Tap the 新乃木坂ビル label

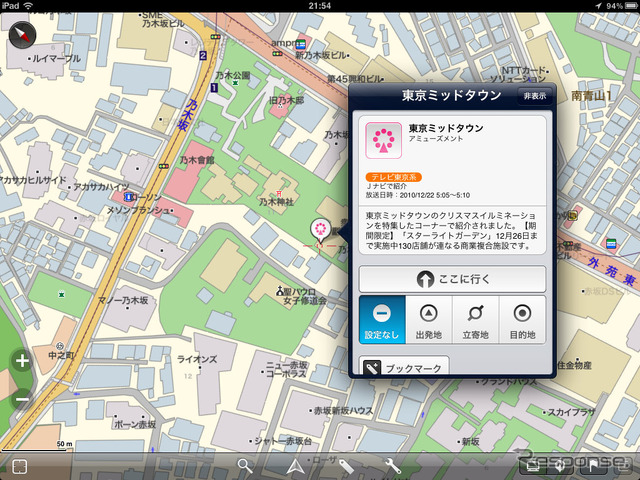(320, 55)
